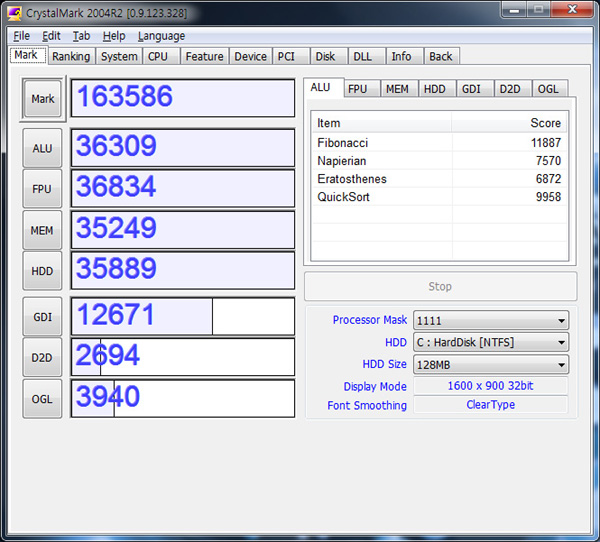Expand the HDD drive dropdown
Screen dimensions: 600x542
(x=491, y=342)
